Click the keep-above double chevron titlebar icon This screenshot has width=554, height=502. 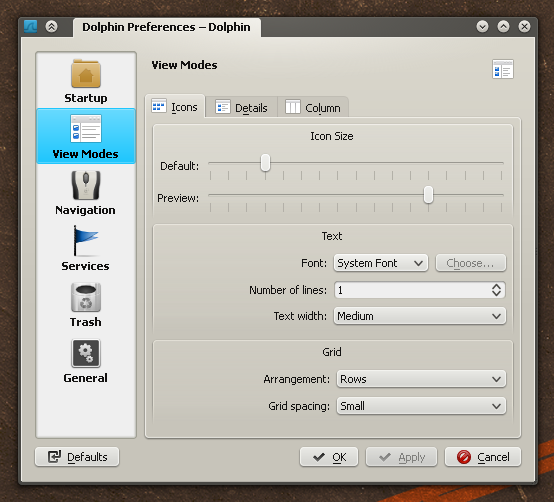point(52,26)
